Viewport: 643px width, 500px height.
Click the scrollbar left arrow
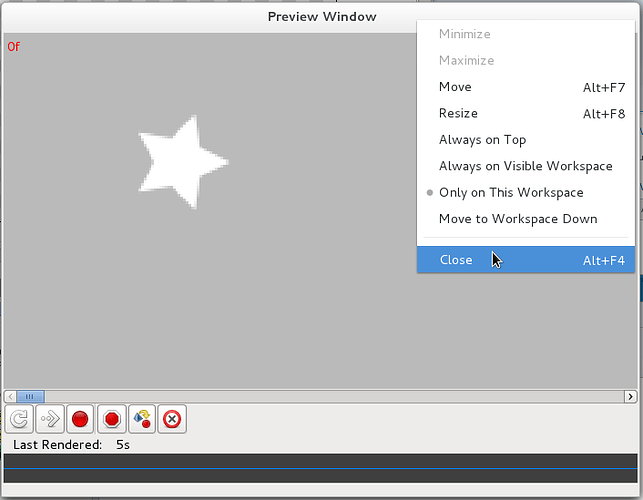pos(11,396)
